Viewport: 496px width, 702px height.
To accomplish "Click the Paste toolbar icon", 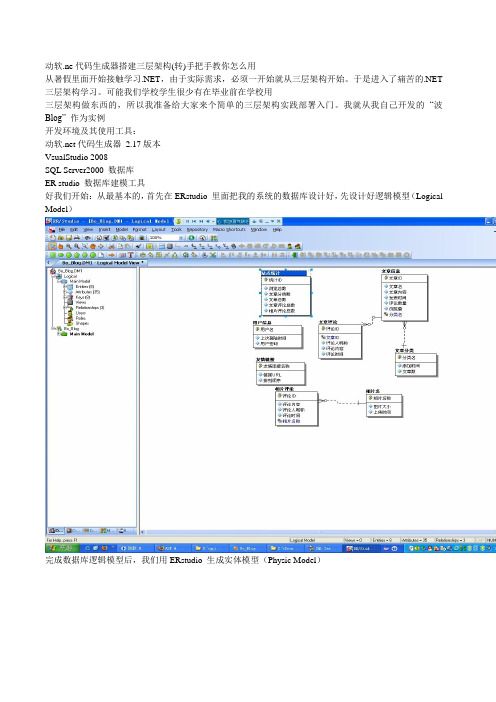I will (128, 246).
